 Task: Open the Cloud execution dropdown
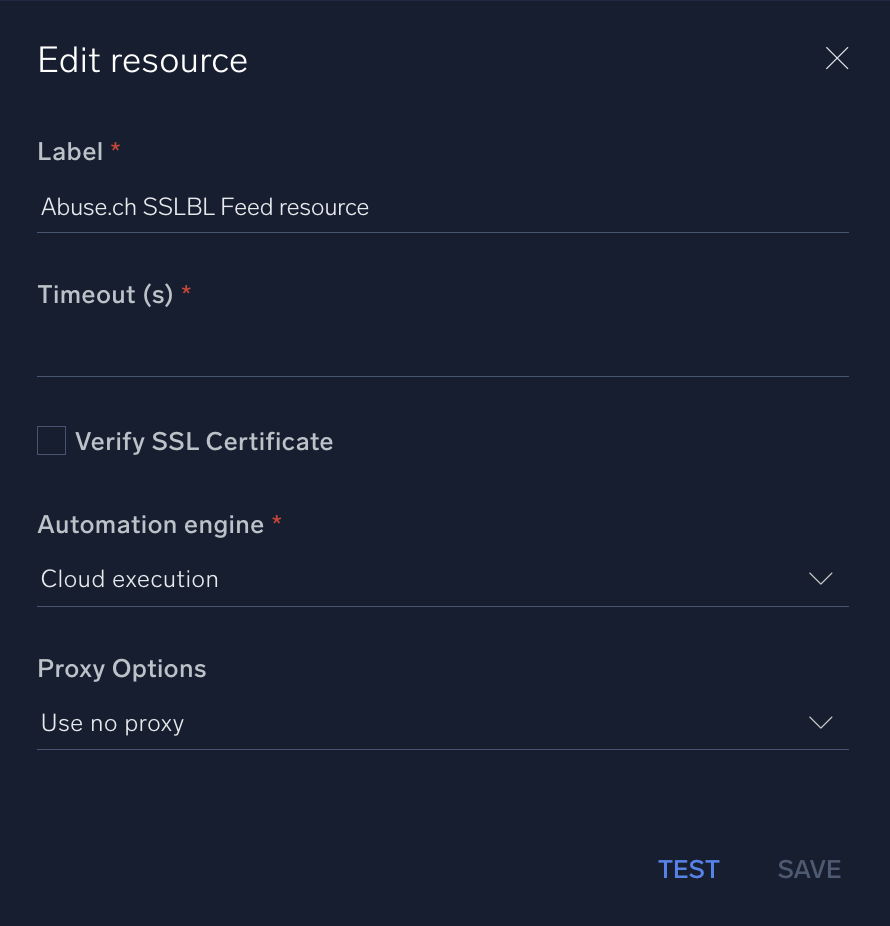443,578
